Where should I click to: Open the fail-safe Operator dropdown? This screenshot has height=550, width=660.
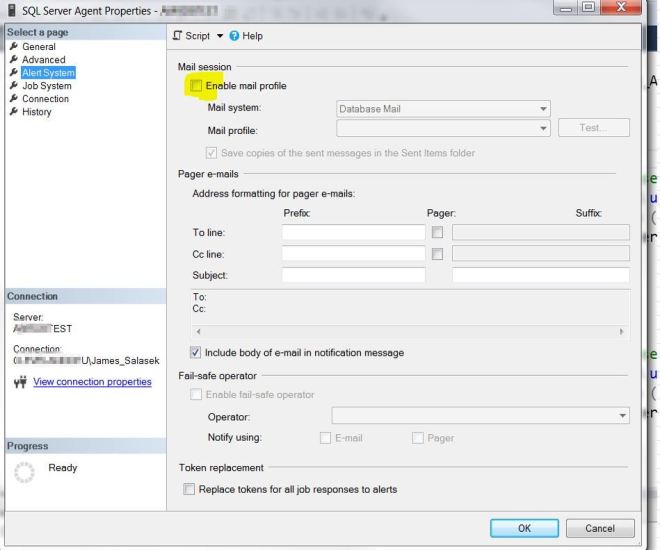click(x=623, y=415)
